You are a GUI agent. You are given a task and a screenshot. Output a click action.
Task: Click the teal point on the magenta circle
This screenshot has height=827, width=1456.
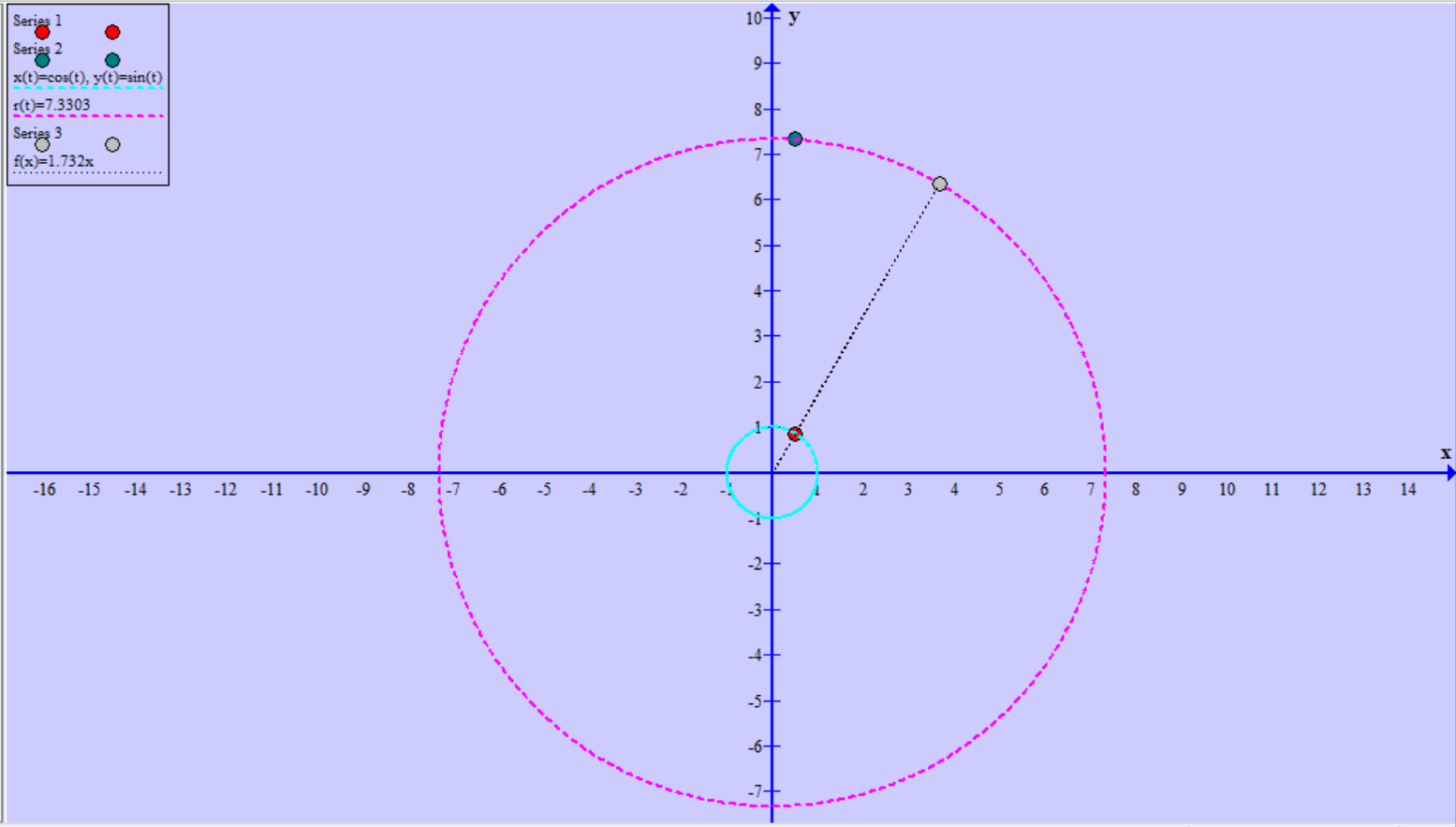pos(795,139)
